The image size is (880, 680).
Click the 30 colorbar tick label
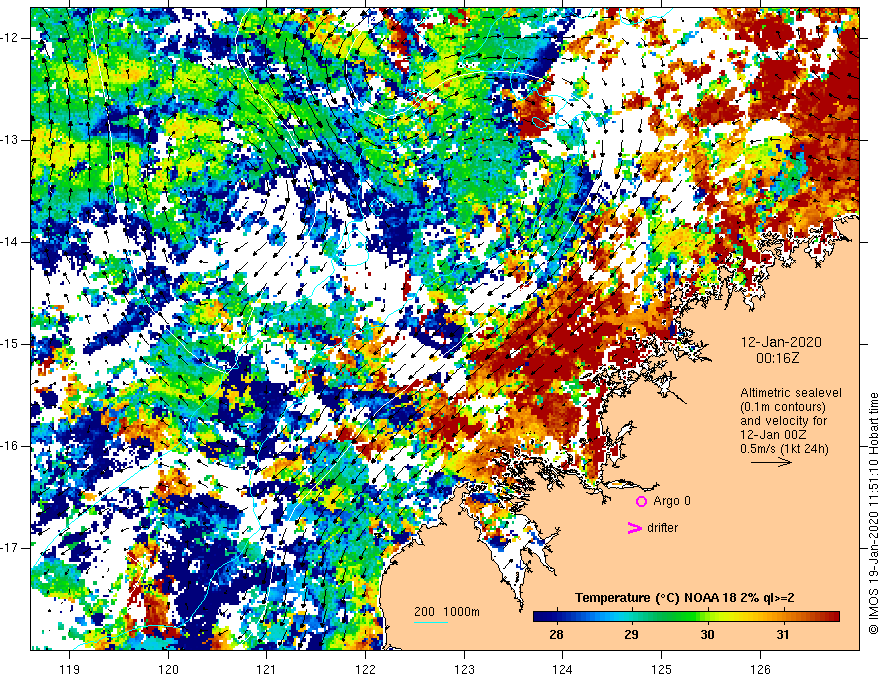(707, 635)
